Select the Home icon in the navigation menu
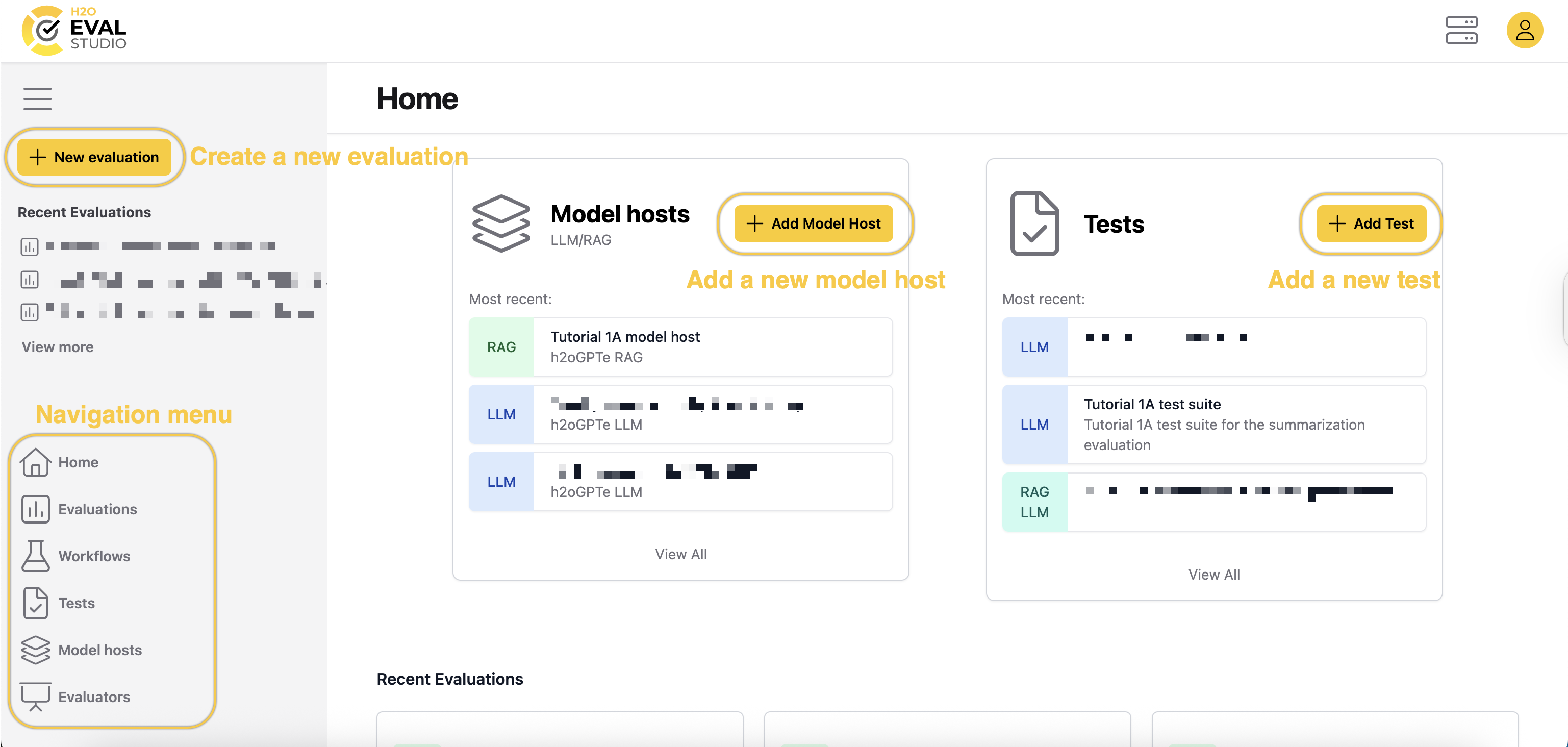Image resolution: width=1568 pixels, height=747 pixels. tap(36, 463)
